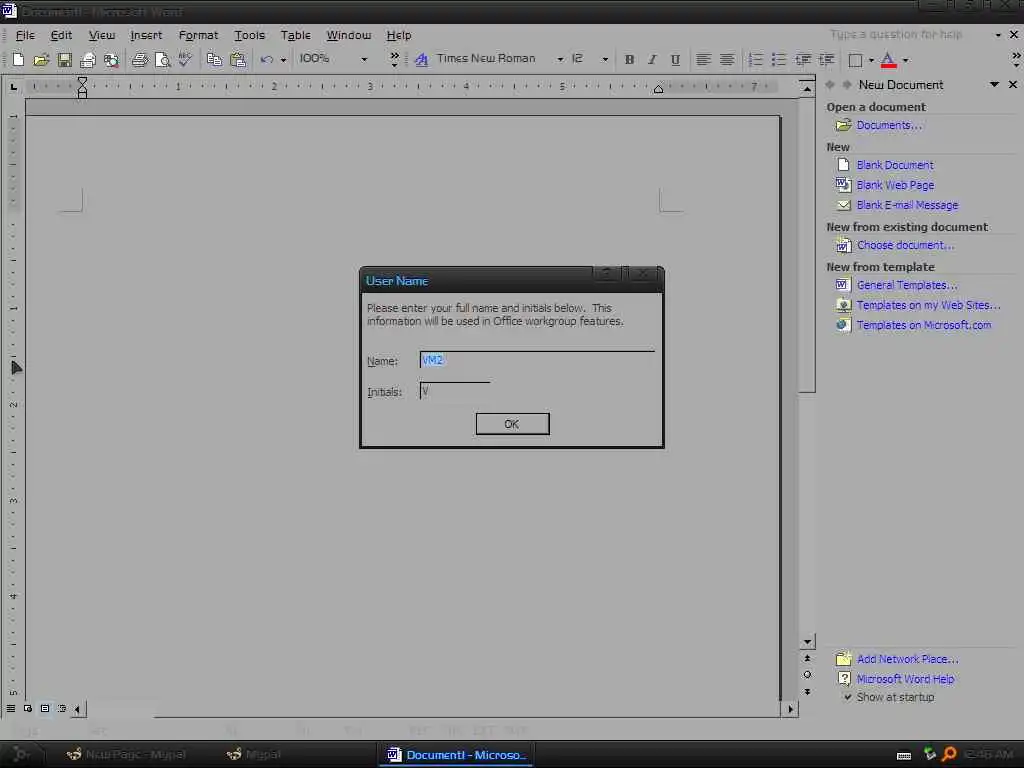Open the Edit menu
The height and width of the screenshot is (768, 1024).
61,35
